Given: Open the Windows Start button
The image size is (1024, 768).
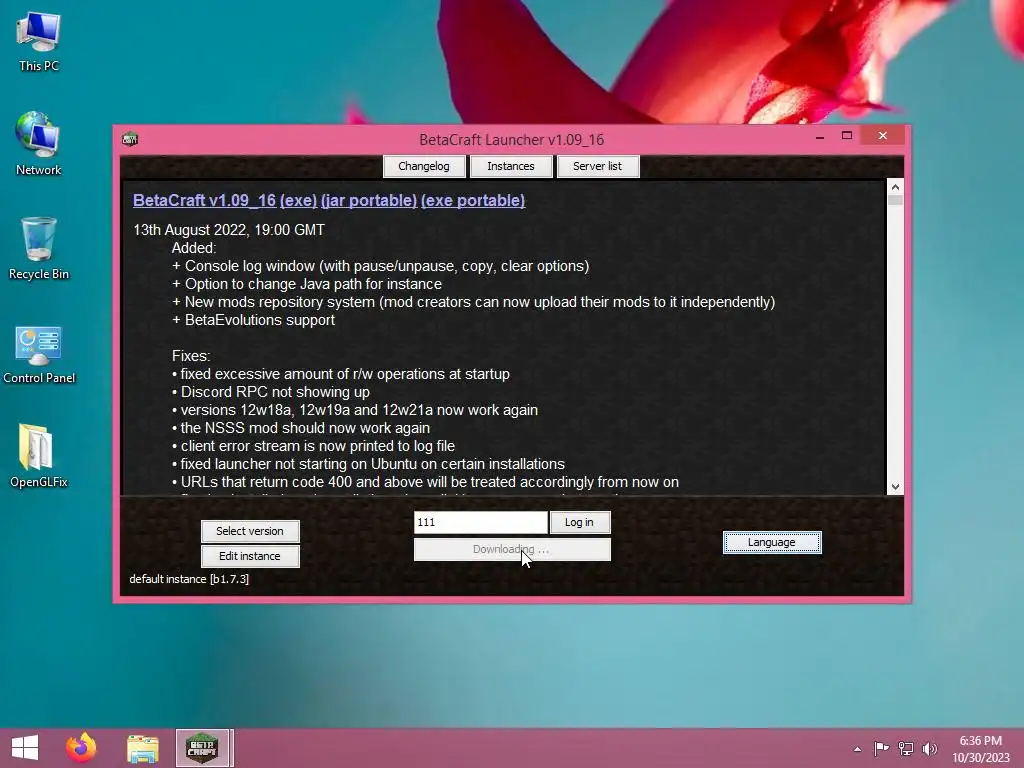Looking at the screenshot, I should click(25, 748).
